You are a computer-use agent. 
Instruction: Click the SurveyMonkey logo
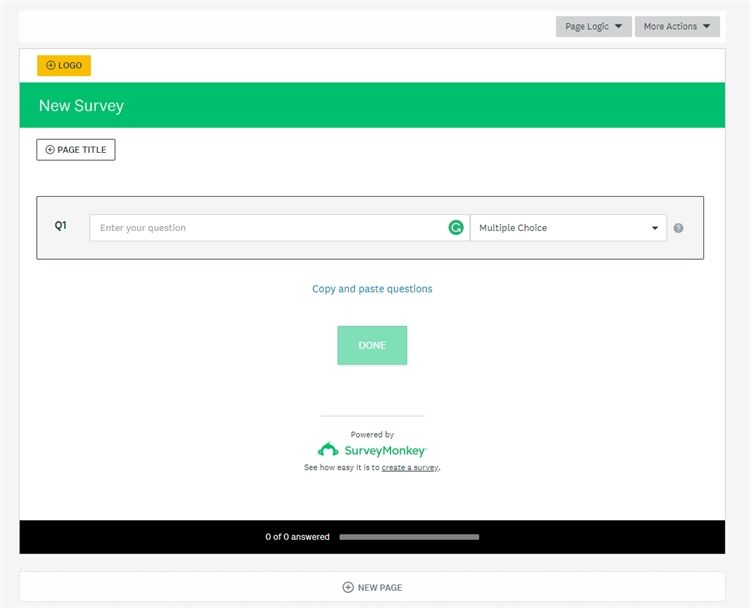click(x=372, y=450)
